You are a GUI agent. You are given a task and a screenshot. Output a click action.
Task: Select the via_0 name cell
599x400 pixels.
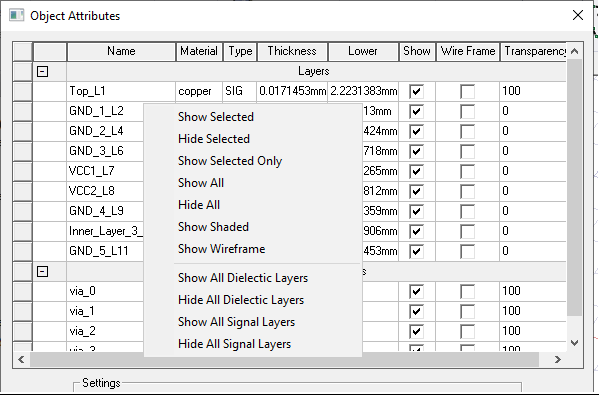pos(105,291)
